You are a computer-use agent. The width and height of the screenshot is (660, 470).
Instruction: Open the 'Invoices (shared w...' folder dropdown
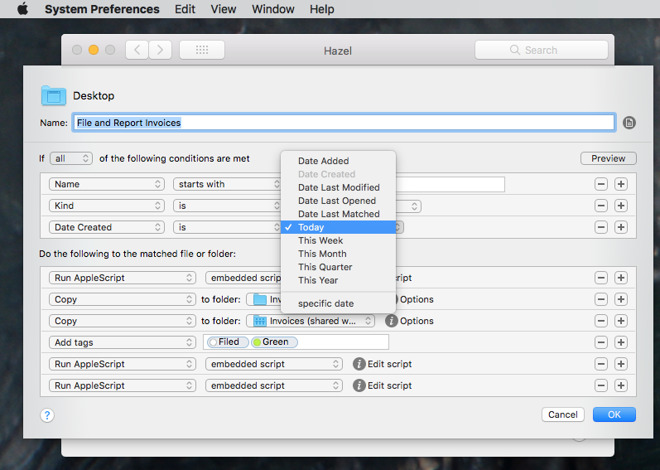tap(310, 321)
